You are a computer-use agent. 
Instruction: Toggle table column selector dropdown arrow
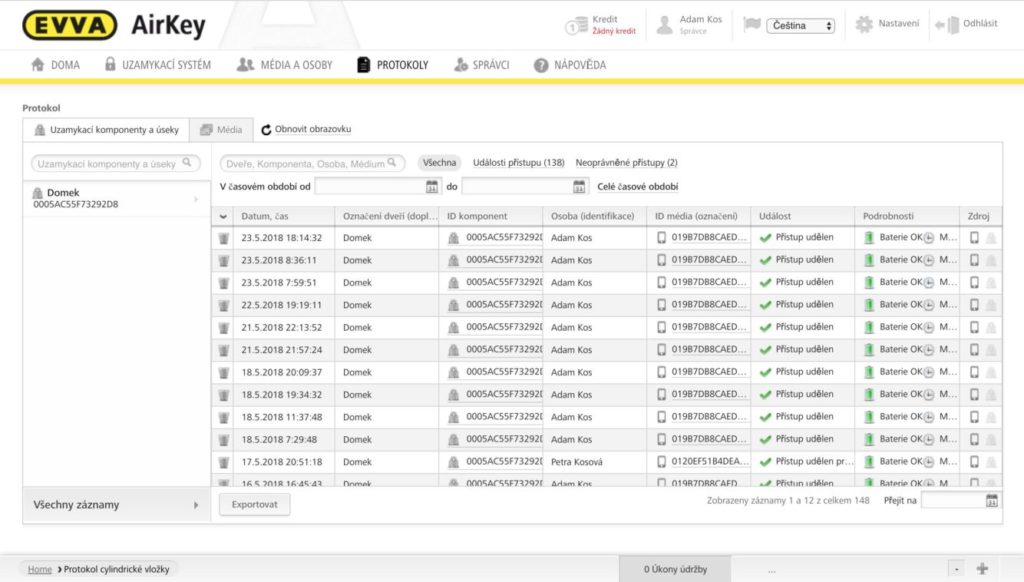[223, 216]
